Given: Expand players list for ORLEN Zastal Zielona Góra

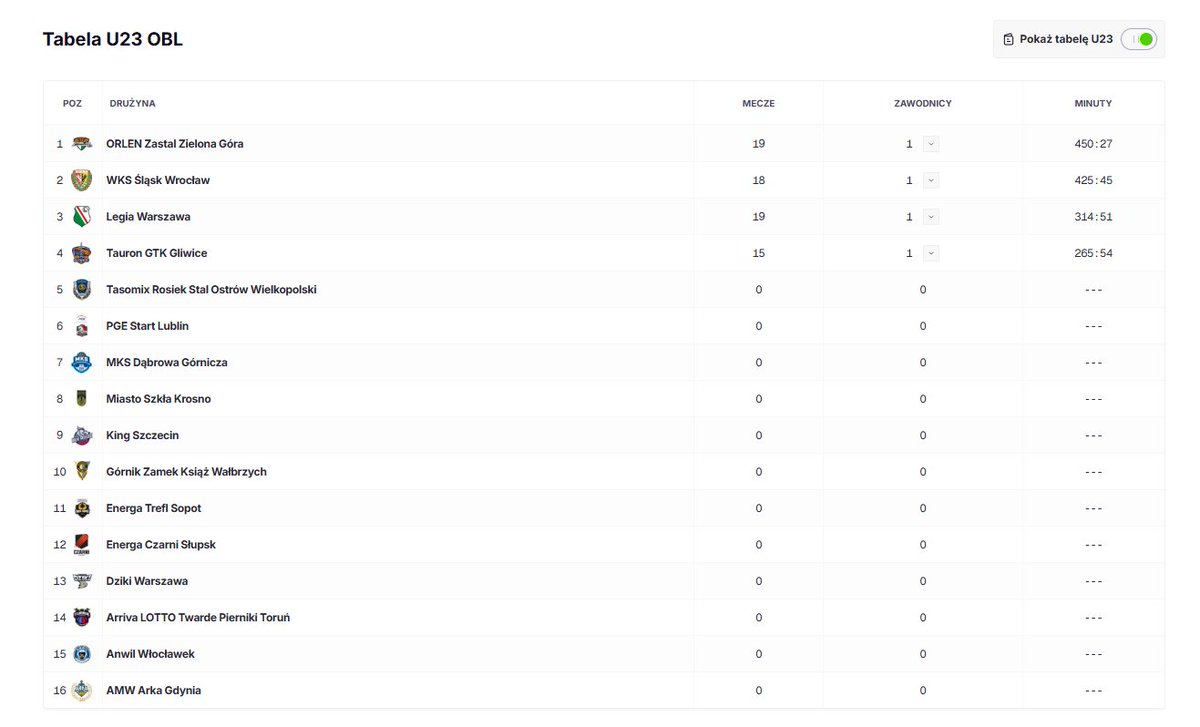Looking at the screenshot, I should [931, 144].
